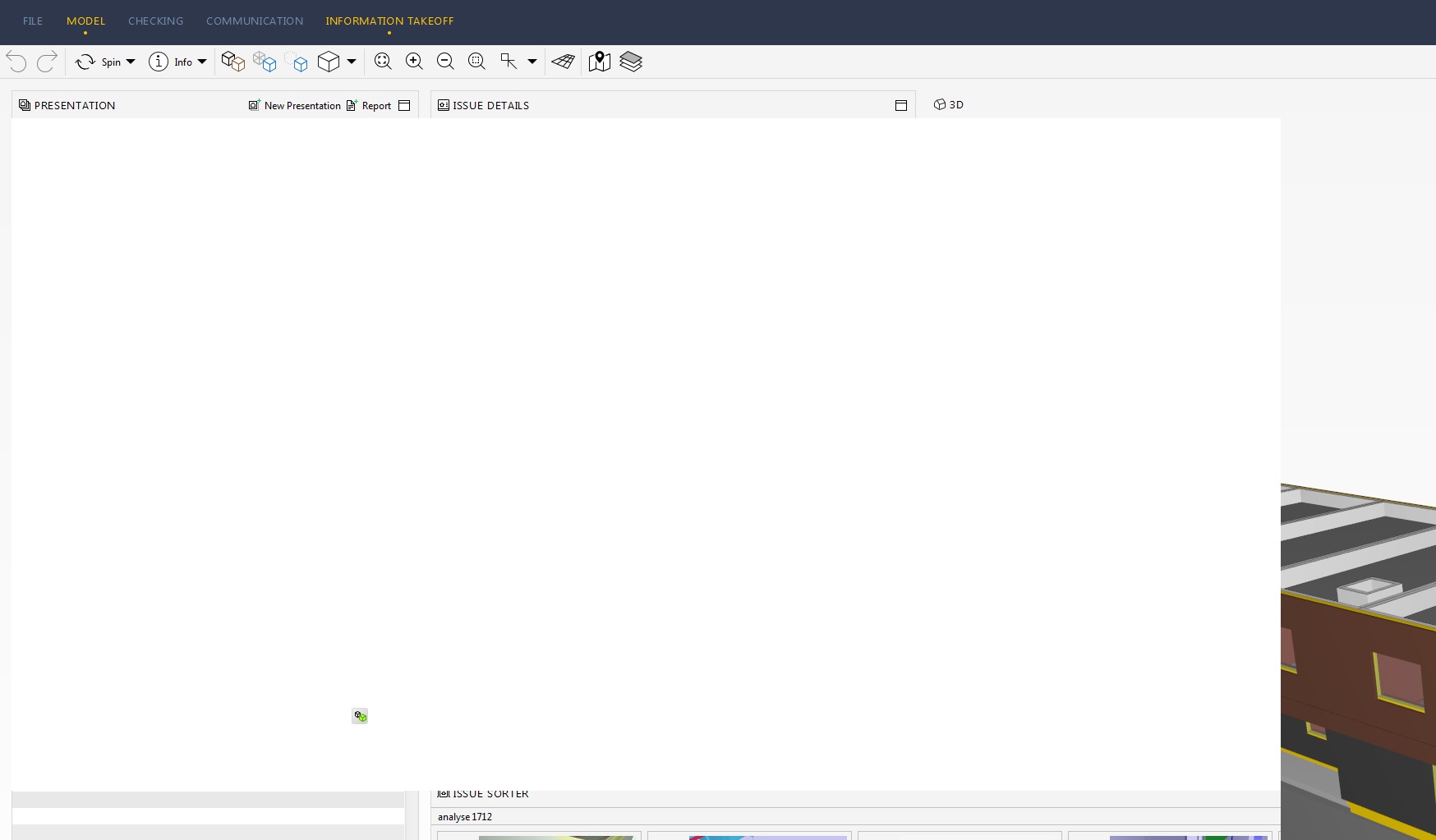This screenshot has height=840, width=1436.
Task: Click the map marker icon
Action: (x=600, y=62)
